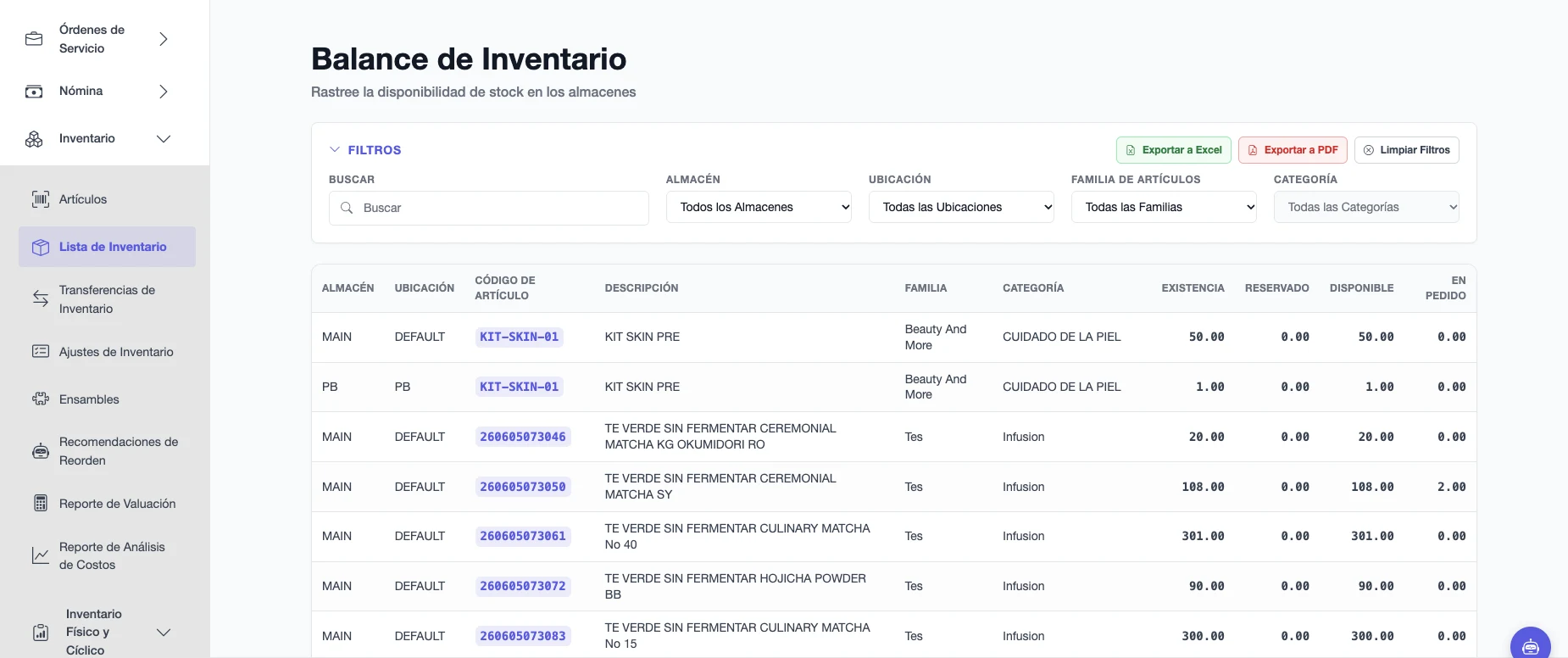Click Exportar a Excel button

(1174, 150)
